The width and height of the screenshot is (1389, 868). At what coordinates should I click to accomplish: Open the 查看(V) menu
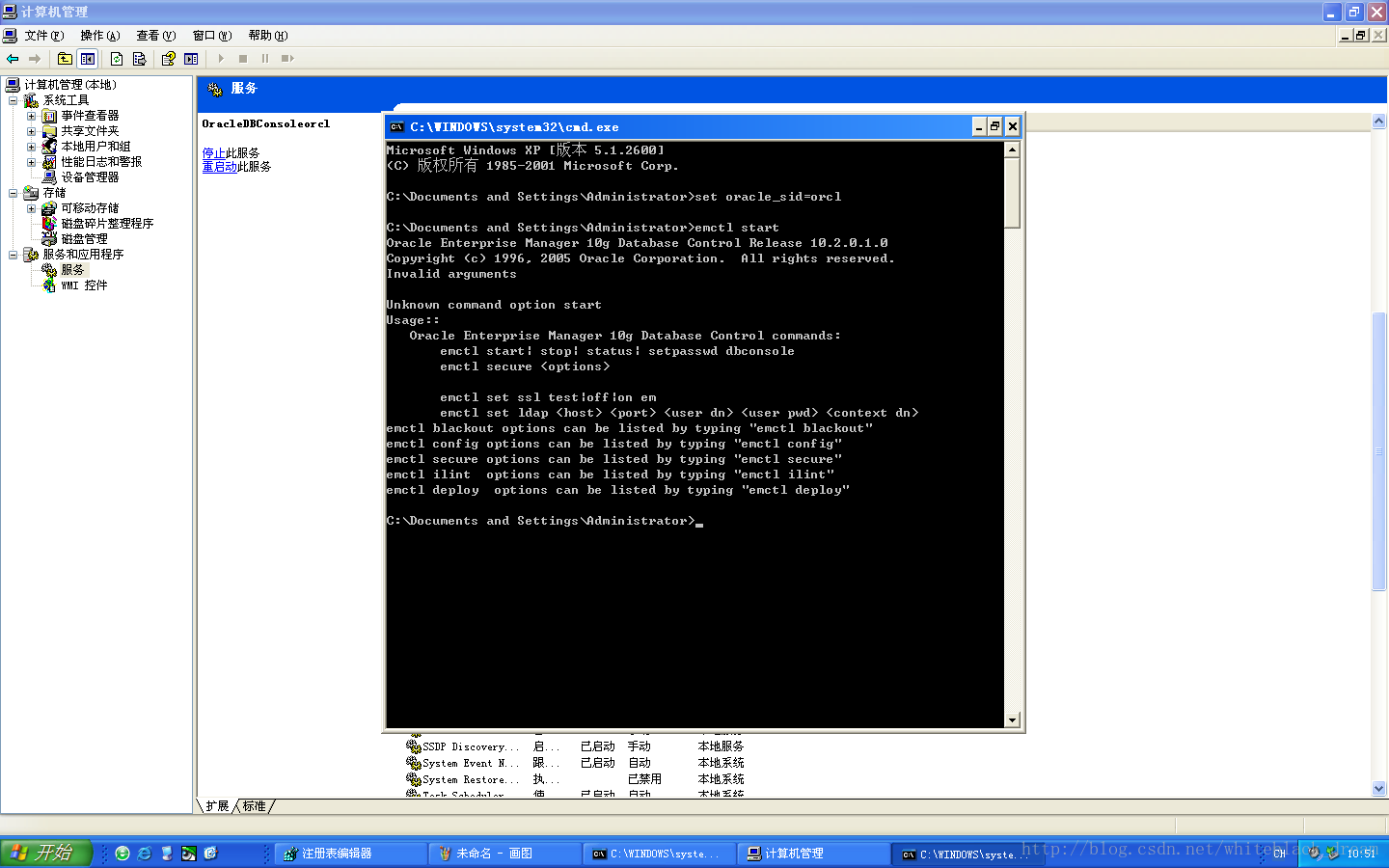click(x=155, y=36)
